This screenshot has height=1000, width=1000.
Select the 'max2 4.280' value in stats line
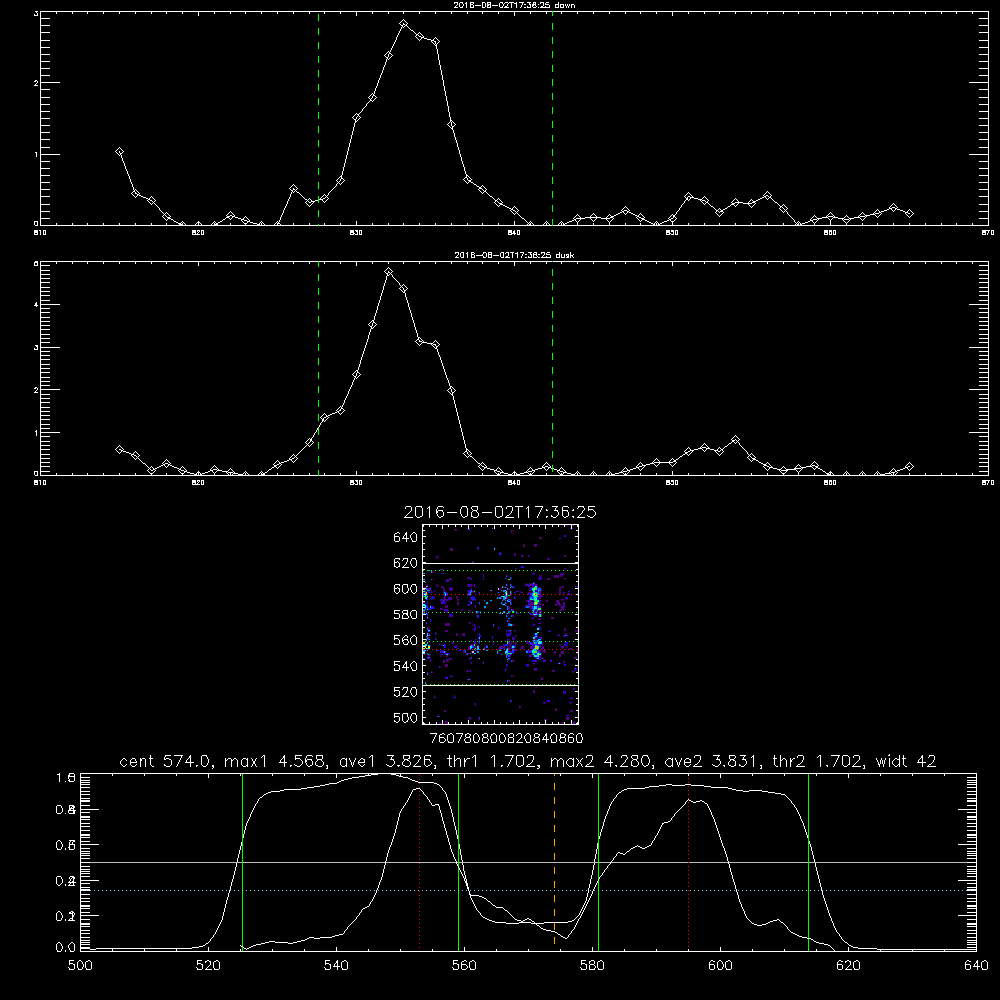point(600,761)
